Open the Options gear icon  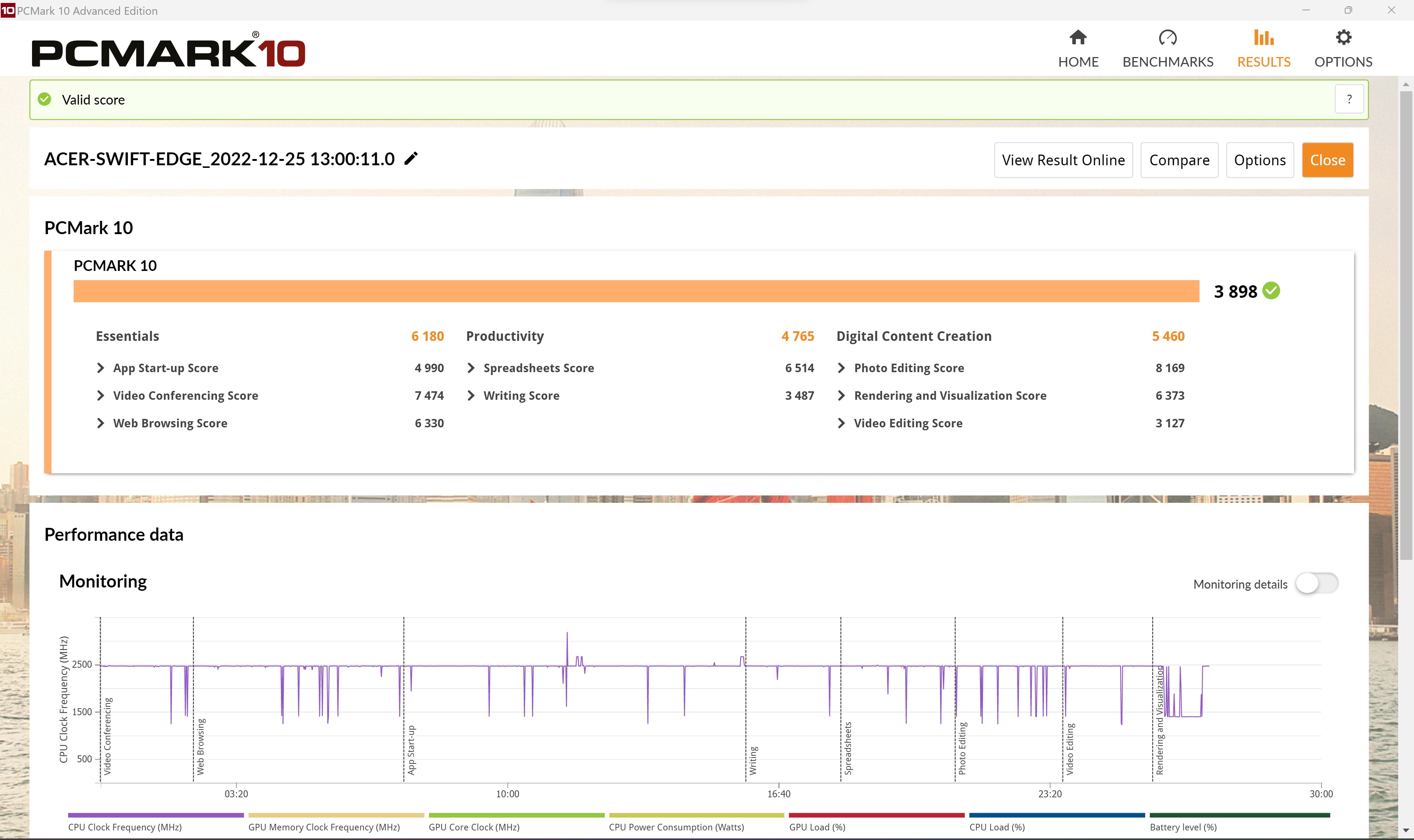click(x=1343, y=37)
